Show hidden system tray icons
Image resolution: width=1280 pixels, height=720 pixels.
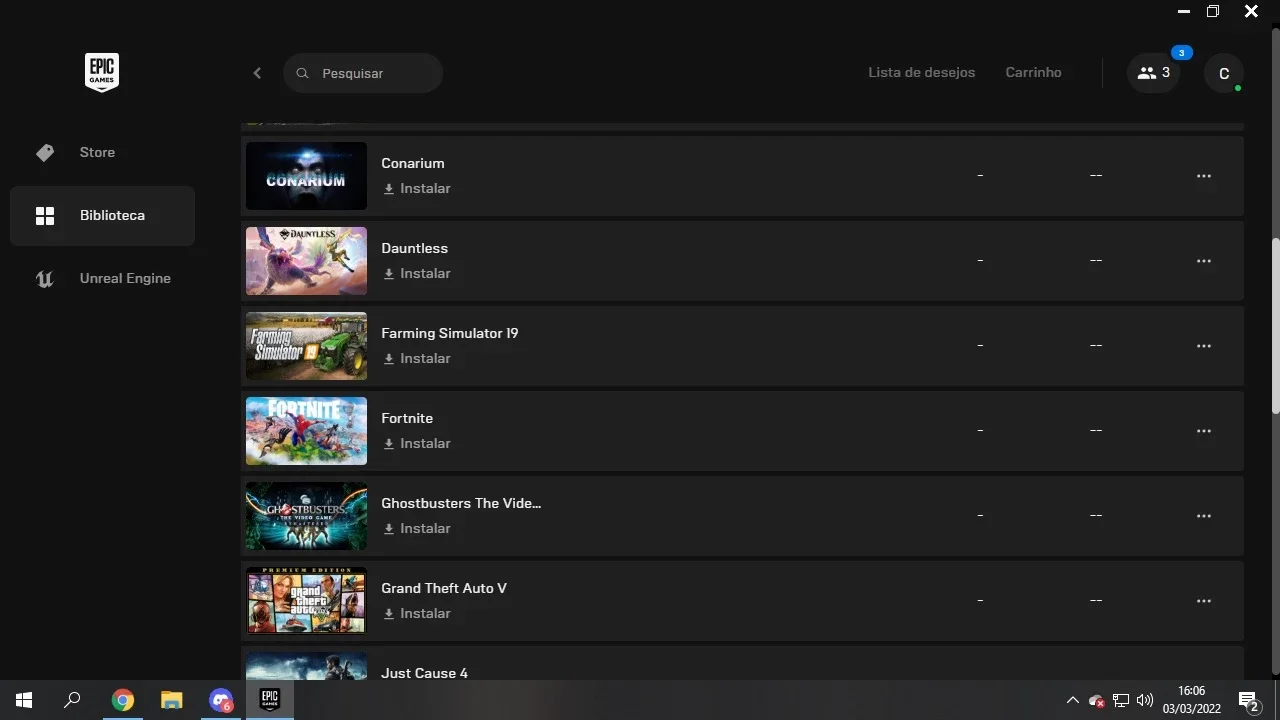tap(1073, 700)
